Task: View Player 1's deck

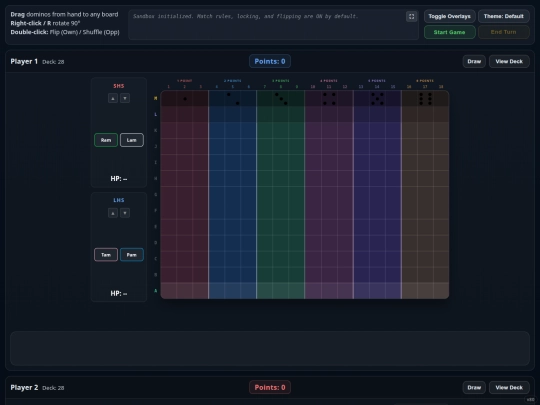Action: [509, 61]
